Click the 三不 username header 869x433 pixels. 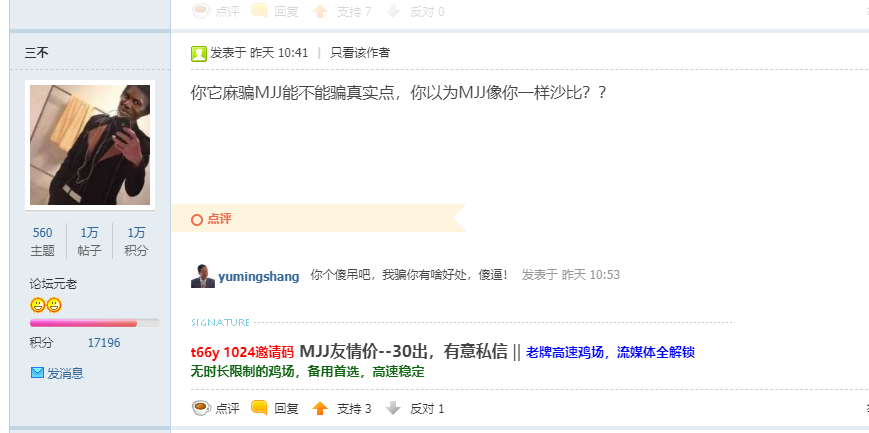(37, 53)
